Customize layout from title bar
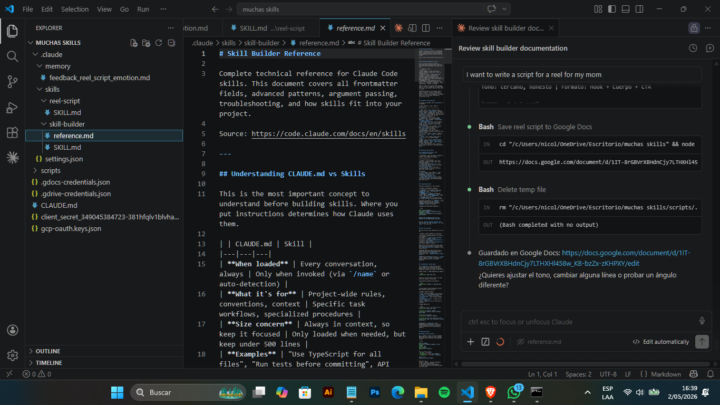This screenshot has width=720, height=405. (x=598, y=9)
